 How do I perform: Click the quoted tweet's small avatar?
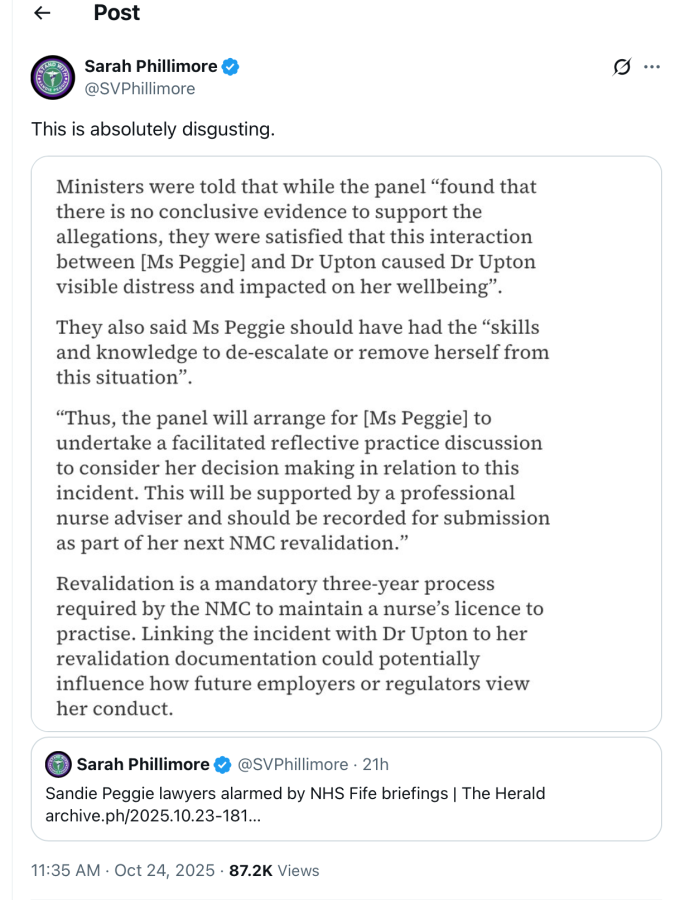pyautogui.click(x=58, y=765)
